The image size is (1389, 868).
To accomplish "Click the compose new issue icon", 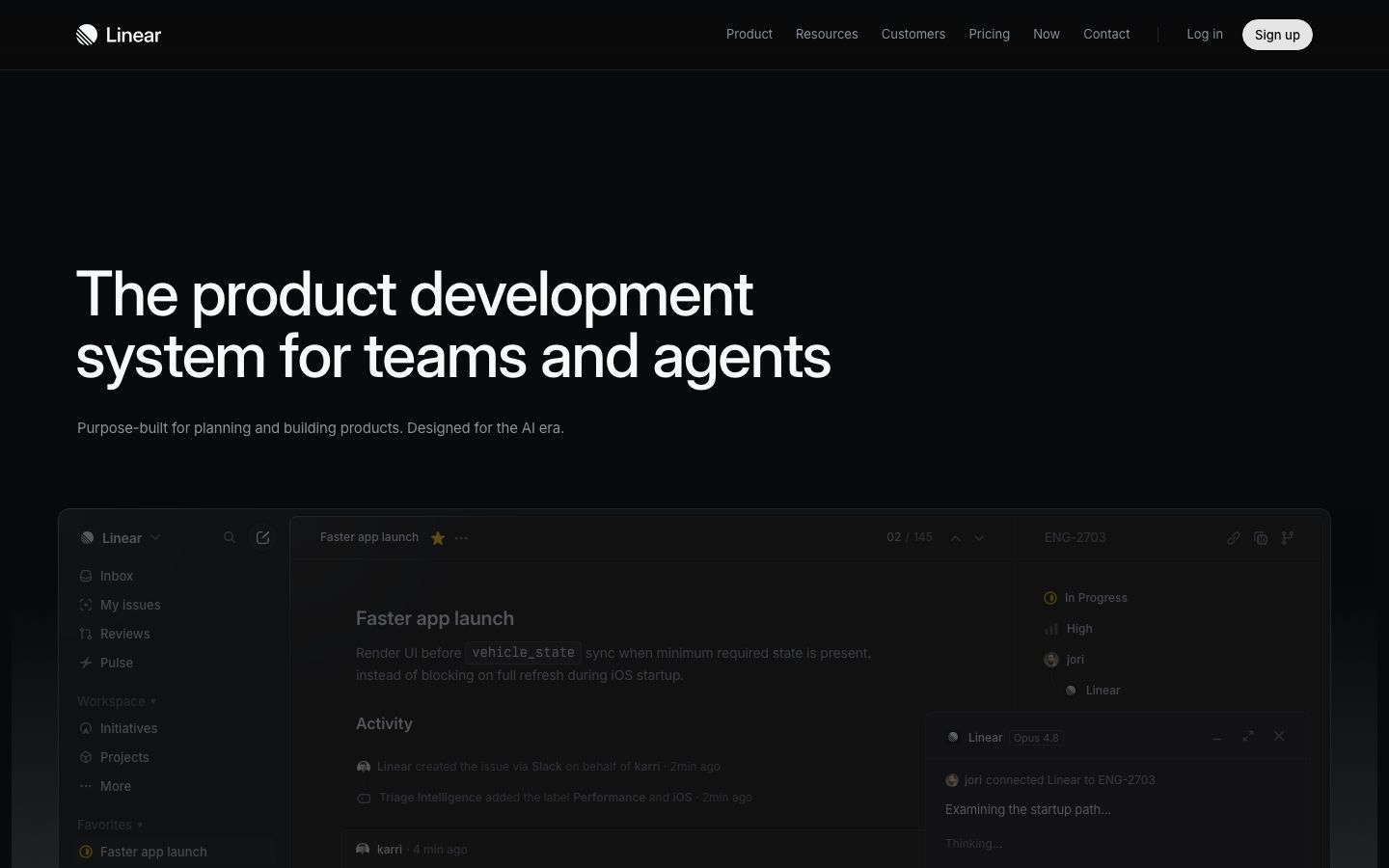I will 262,537.
